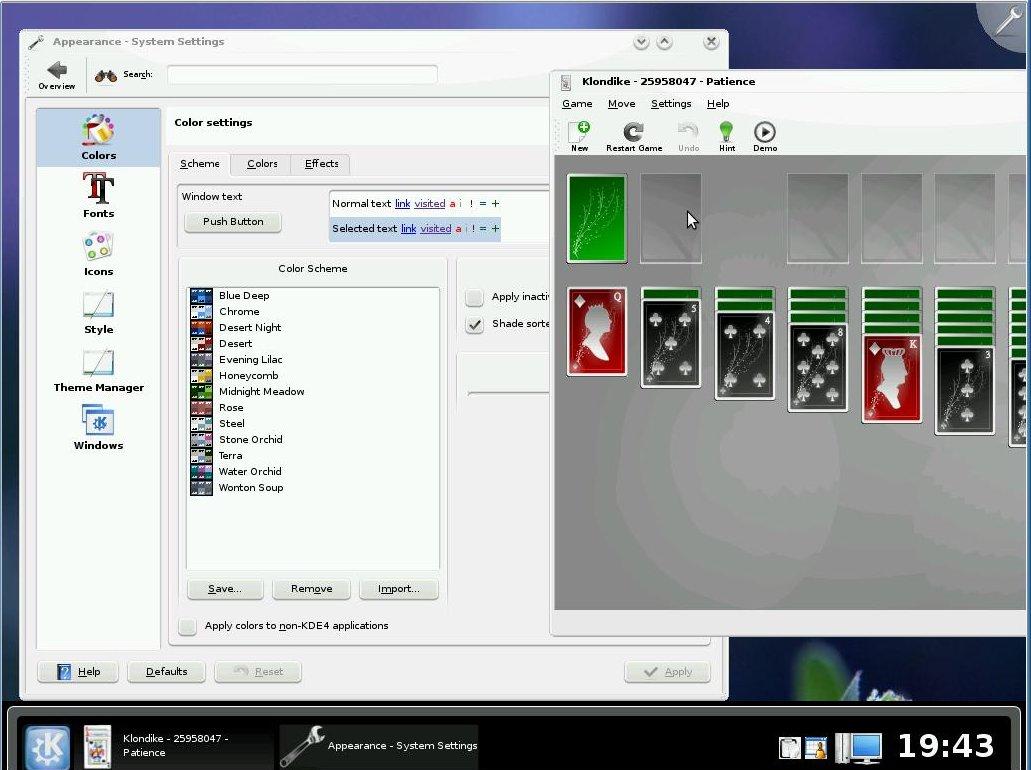This screenshot has height=770, width=1031.
Task: Click the Reset button
Action: coord(258,672)
